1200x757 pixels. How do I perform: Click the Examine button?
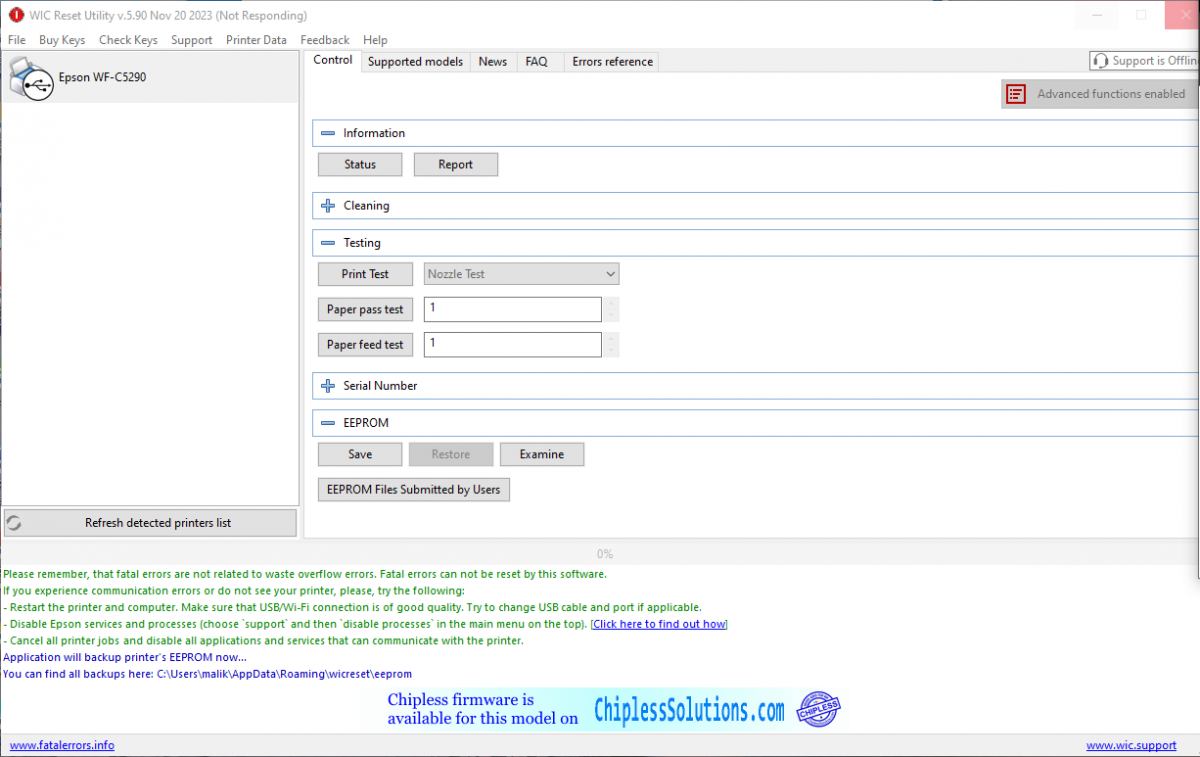coord(542,455)
